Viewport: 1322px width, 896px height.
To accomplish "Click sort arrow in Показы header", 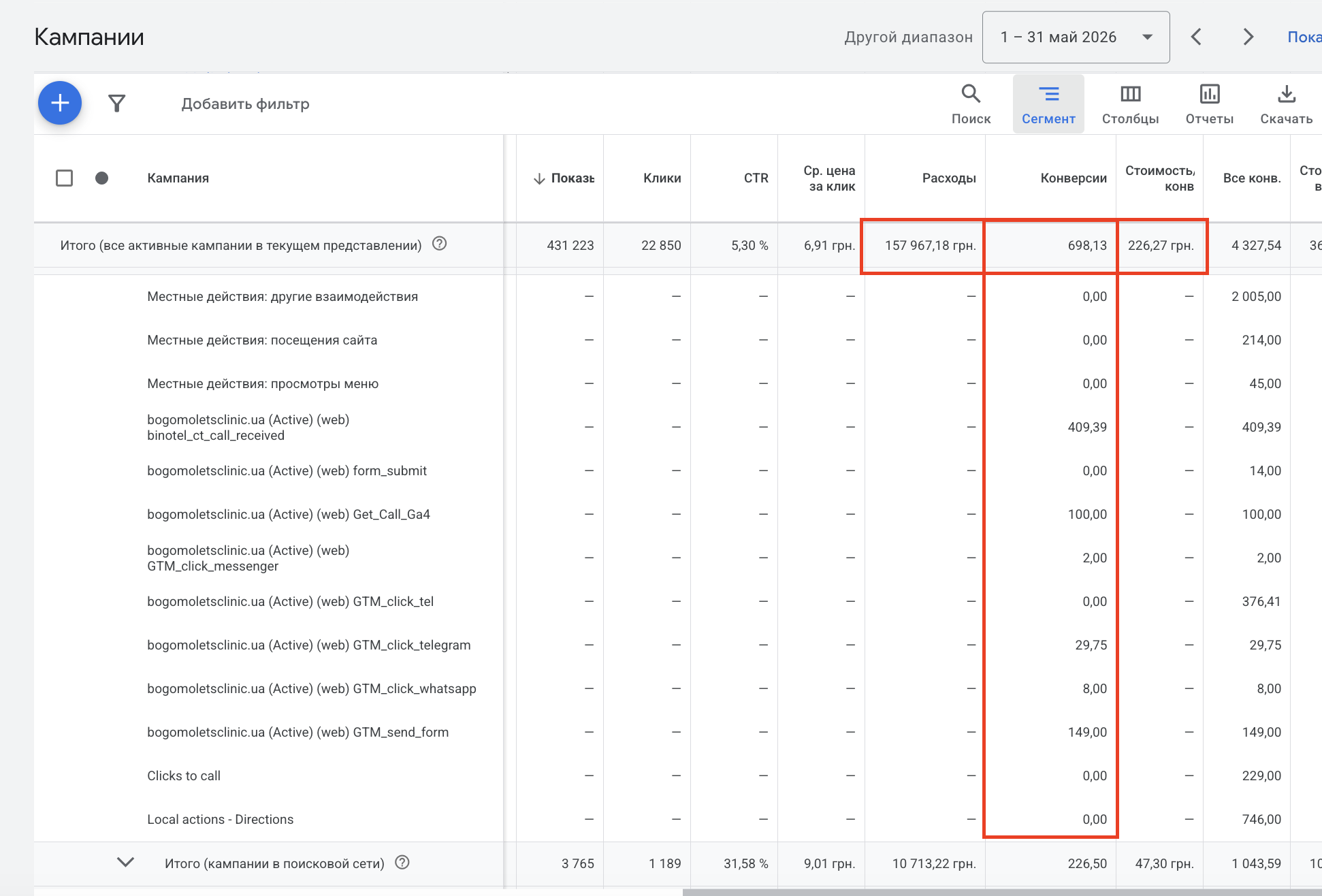I will tap(539, 178).
